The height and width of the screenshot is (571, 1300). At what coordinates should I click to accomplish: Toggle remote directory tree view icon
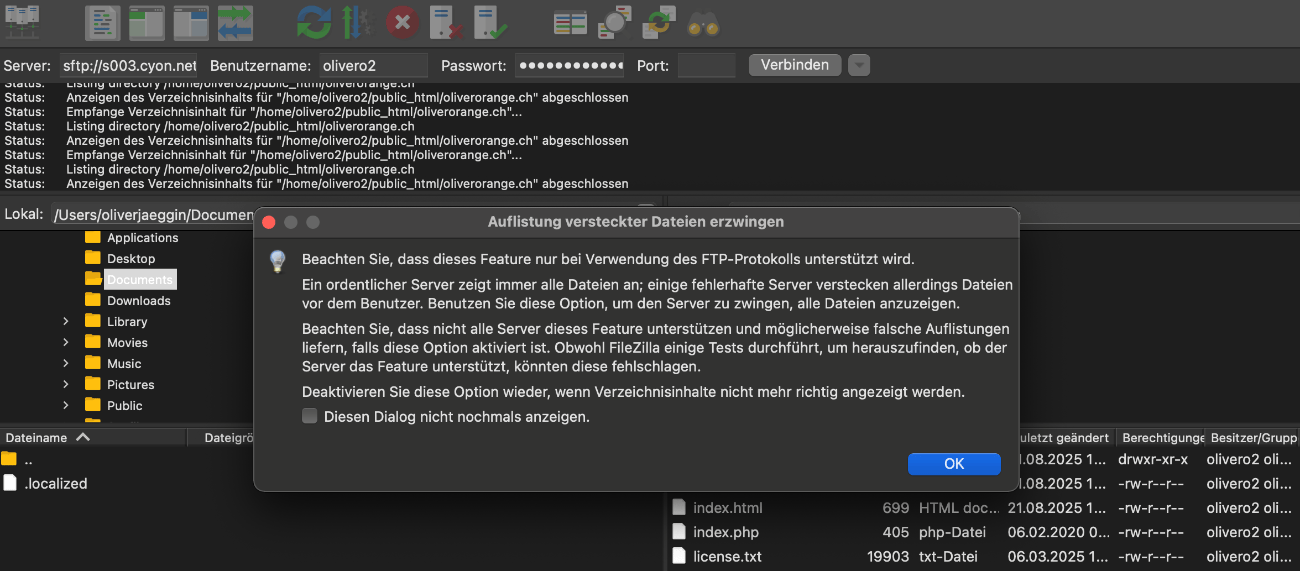191,22
